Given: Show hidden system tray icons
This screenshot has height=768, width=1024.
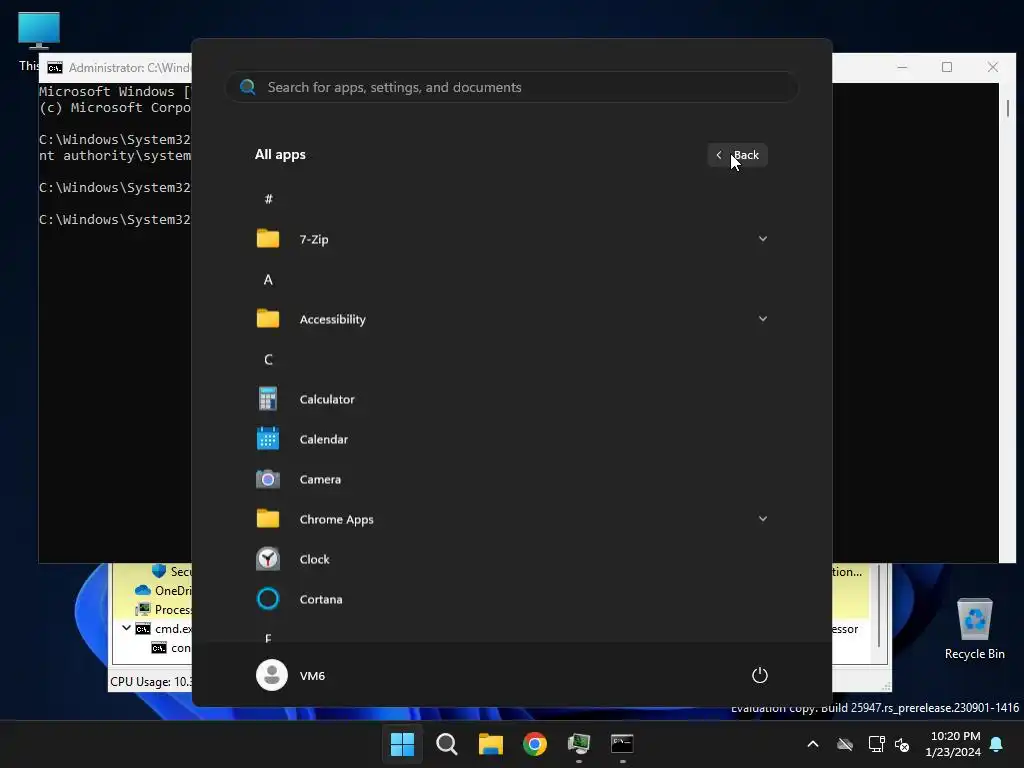Looking at the screenshot, I should [x=813, y=744].
